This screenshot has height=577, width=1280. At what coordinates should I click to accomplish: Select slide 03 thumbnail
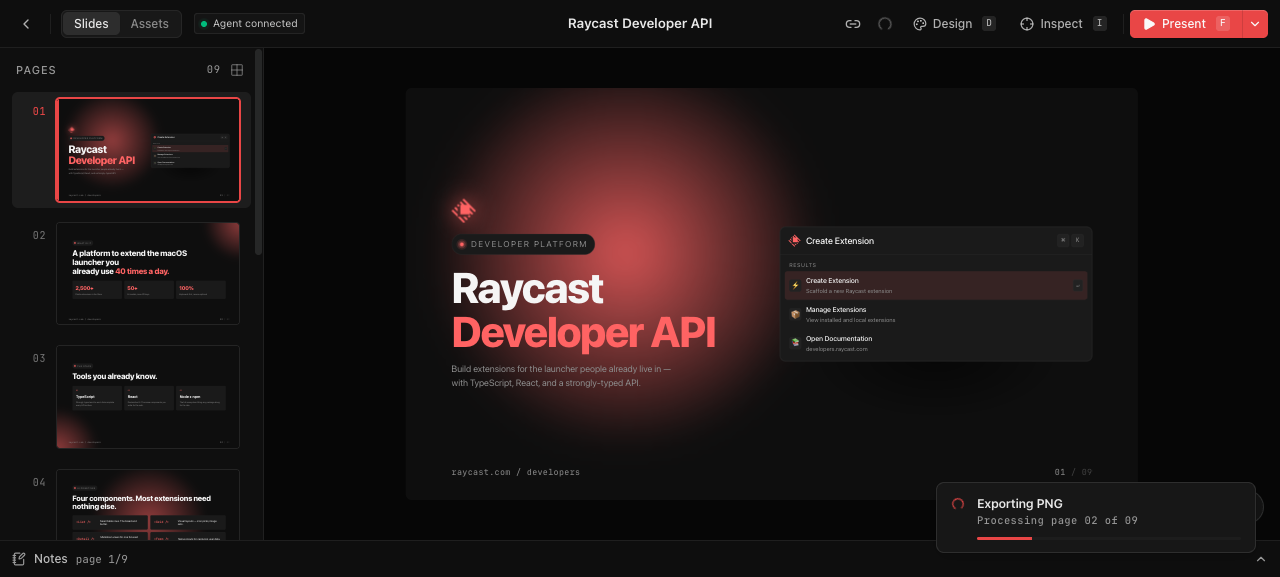click(148, 397)
